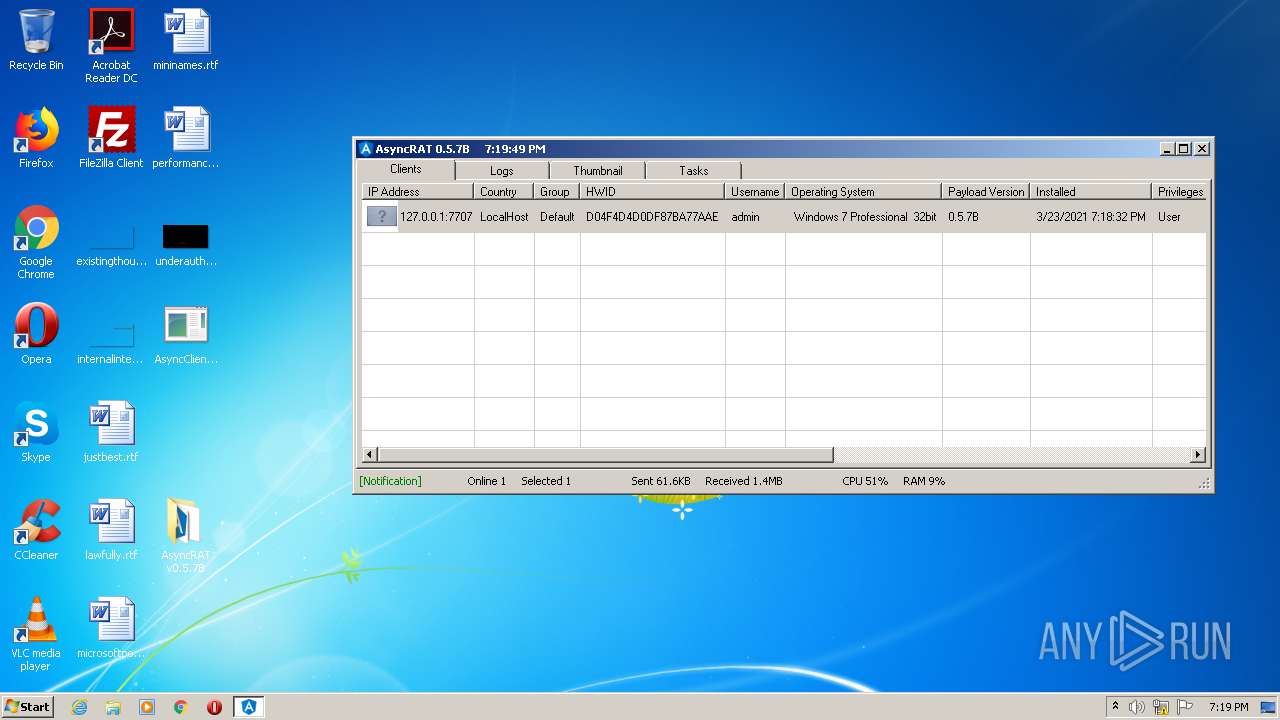Click the horizontal scrollbar thumb
Viewport: 1280px width, 720px height.
[605, 455]
